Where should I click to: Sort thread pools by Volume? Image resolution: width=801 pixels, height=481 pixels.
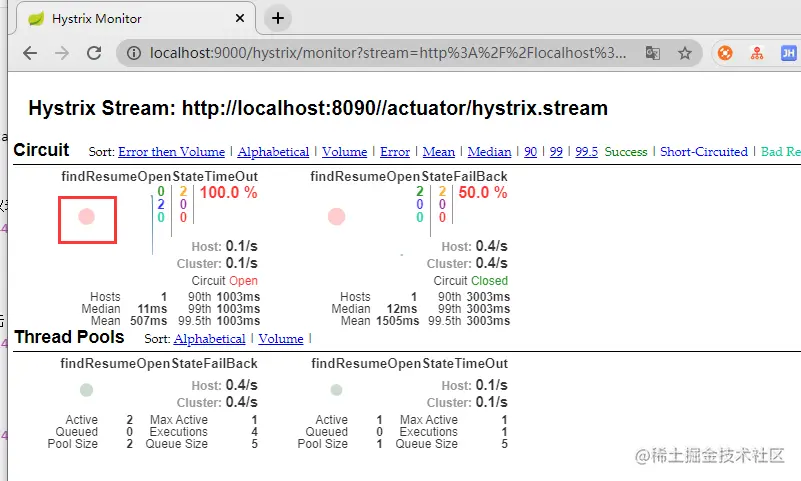281,339
